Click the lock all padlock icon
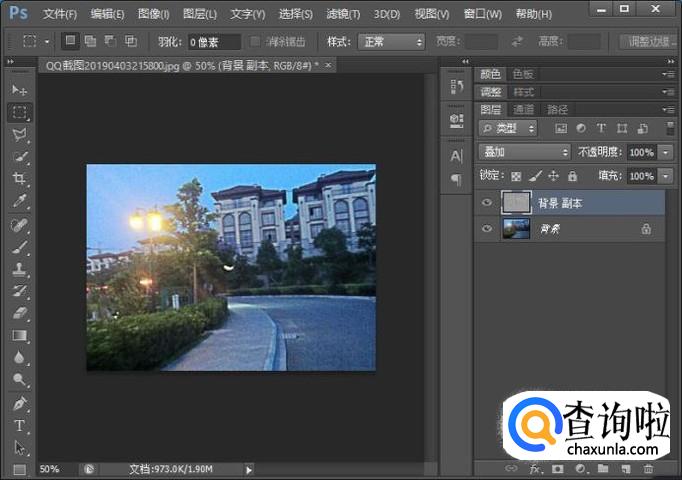The height and width of the screenshot is (480, 682). [x=571, y=176]
